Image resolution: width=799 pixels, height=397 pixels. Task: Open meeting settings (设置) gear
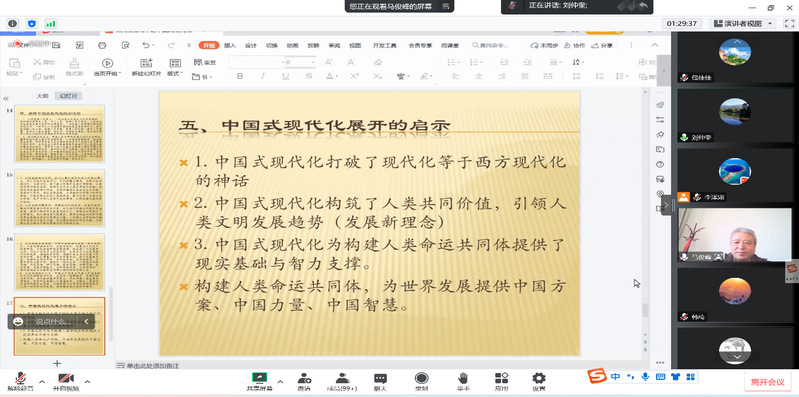pyautogui.click(x=539, y=381)
